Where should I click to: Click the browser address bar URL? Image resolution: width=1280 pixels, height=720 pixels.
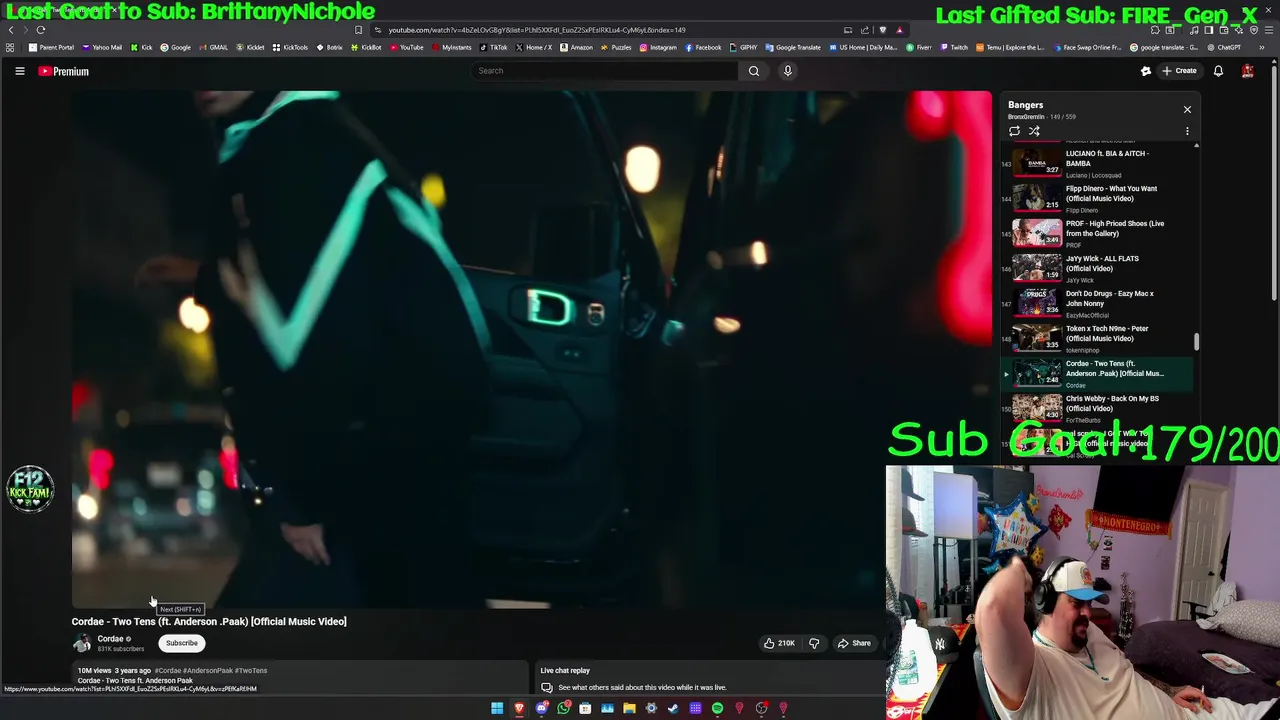tap(537, 30)
